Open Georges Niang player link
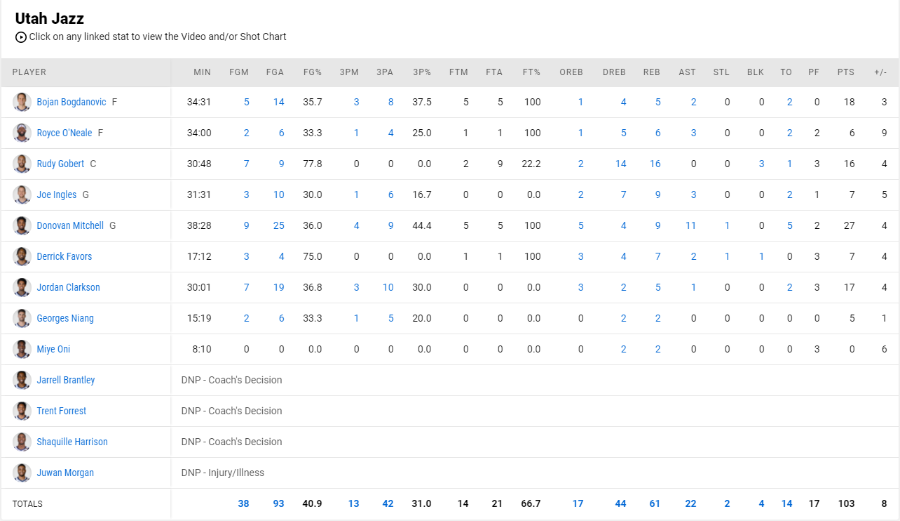 pos(65,318)
